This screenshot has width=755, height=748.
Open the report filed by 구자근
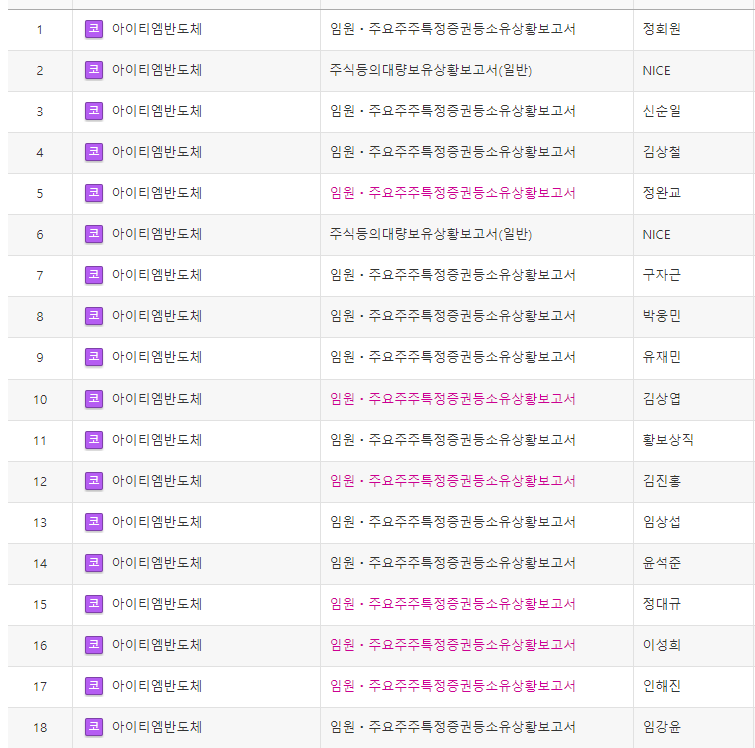tap(453, 275)
